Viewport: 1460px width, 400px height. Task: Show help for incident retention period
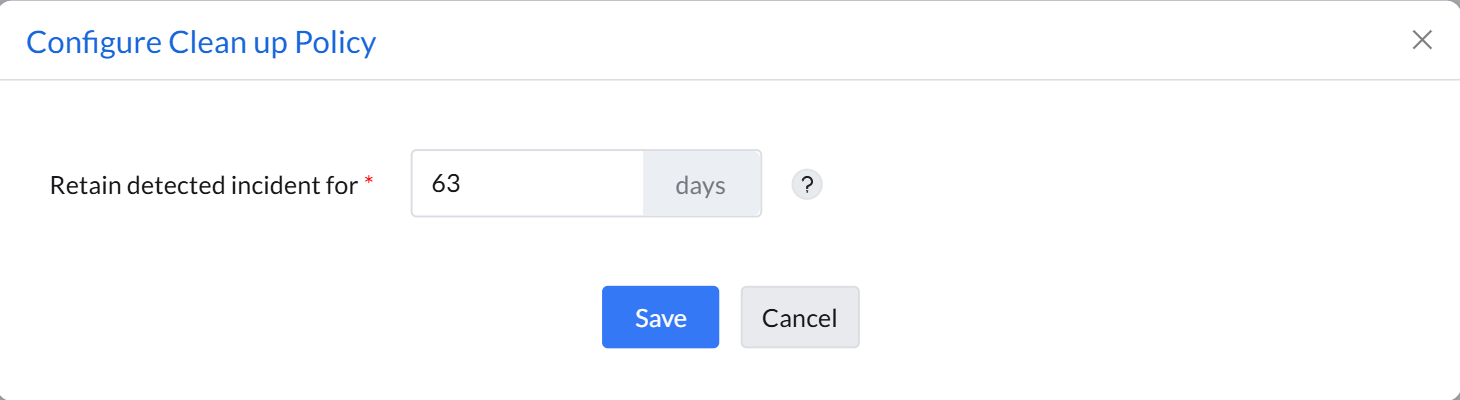(807, 185)
